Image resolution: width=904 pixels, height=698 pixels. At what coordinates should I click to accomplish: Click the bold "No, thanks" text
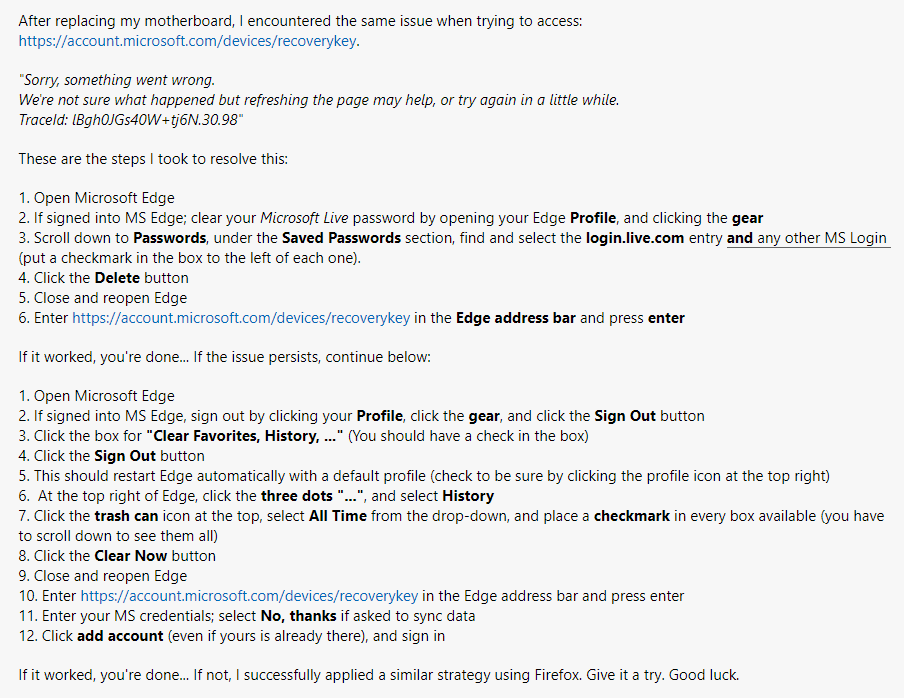click(x=299, y=616)
